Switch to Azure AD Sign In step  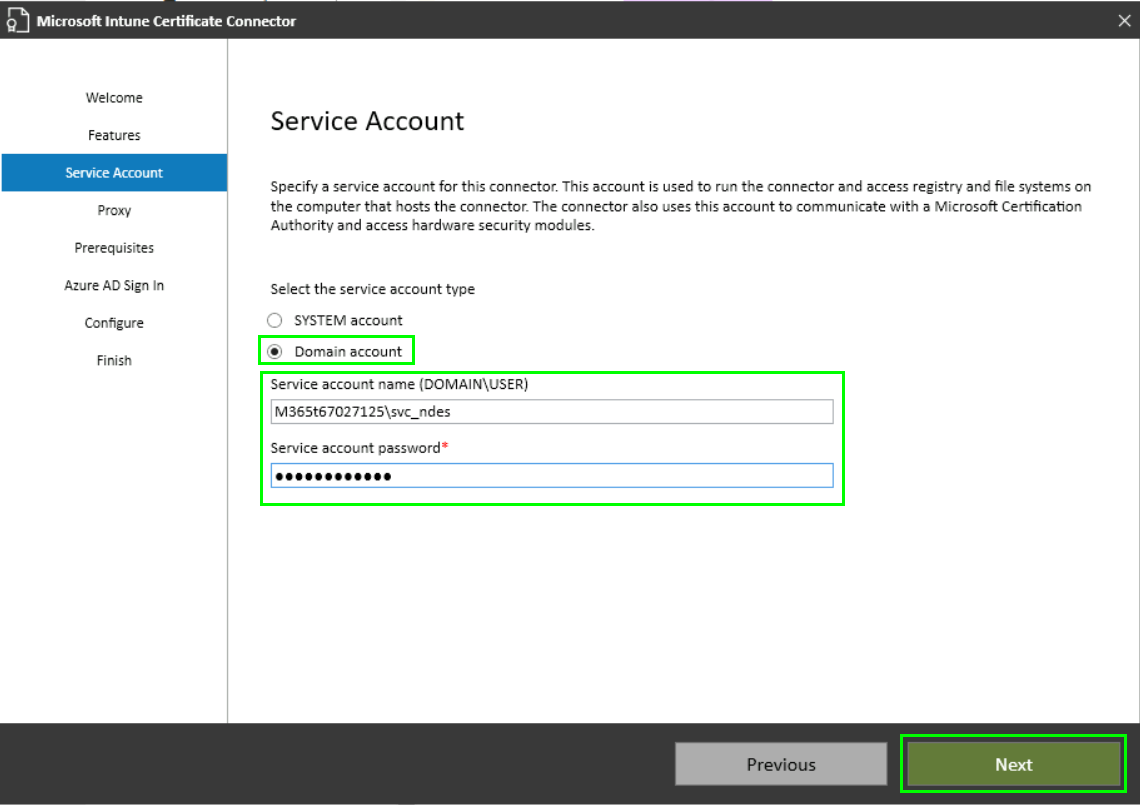pyautogui.click(x=114, y=286)
